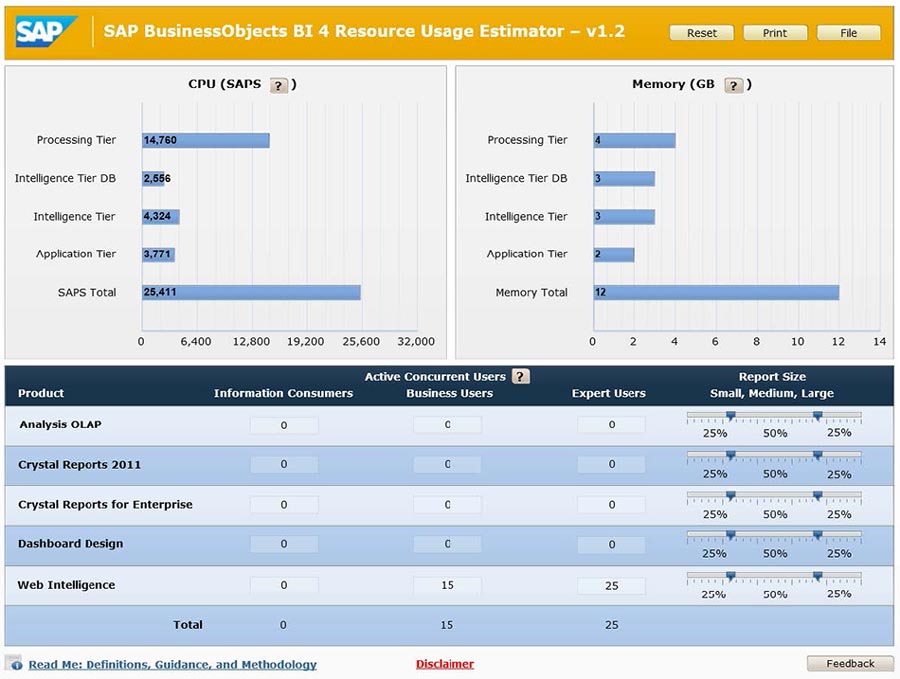
Task: Click Web Intelligence small/medium slider handle
Action: (731, 576)
